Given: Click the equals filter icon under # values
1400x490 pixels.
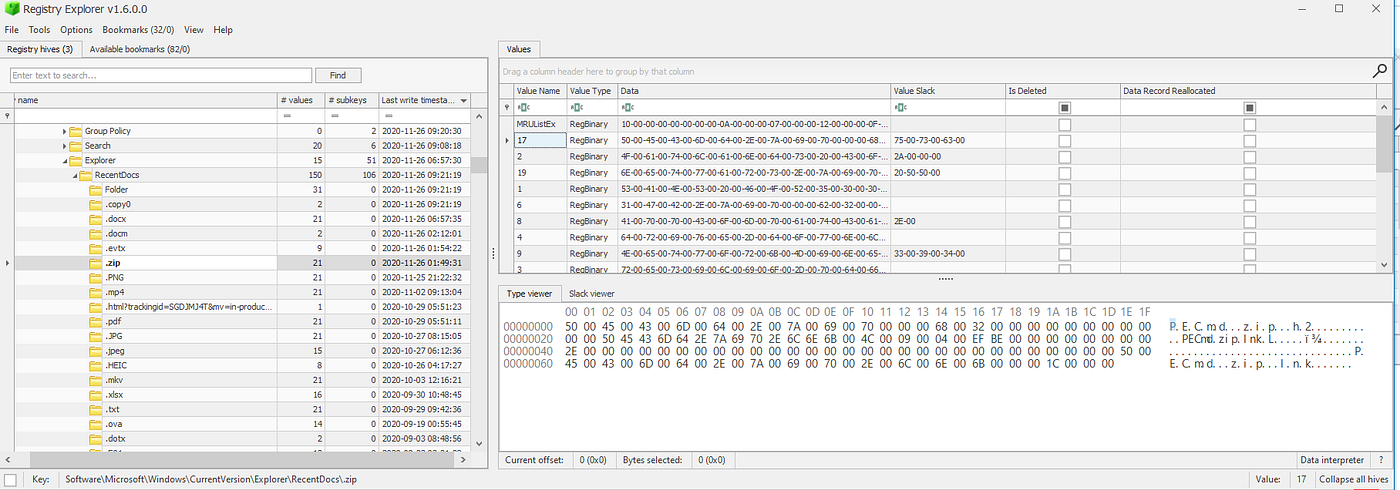Looking at the screenshot, I should coord(287,116).
